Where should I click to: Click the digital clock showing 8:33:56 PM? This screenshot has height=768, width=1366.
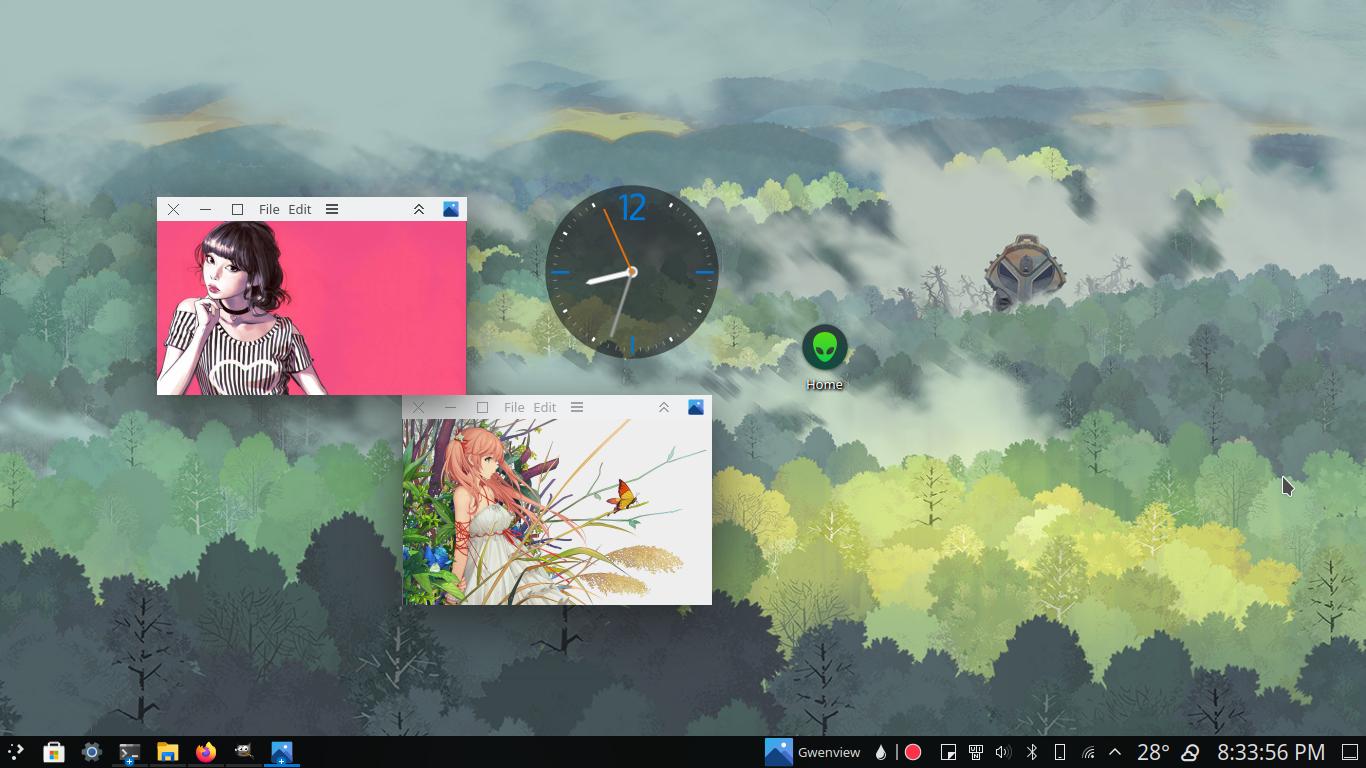[1271, 752]
